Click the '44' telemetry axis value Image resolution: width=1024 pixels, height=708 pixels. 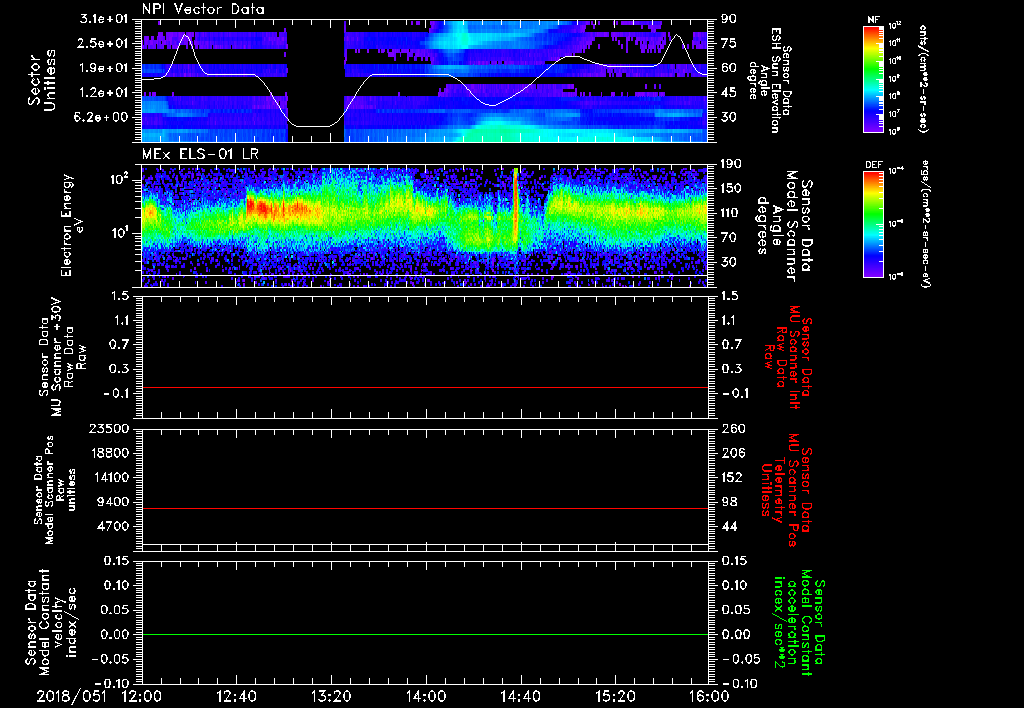tap(729, 526)
